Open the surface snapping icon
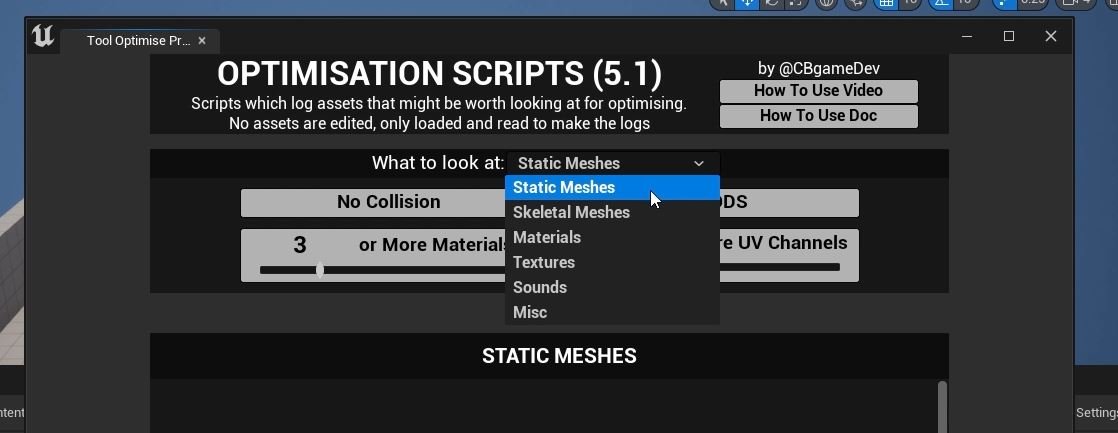1118x433 pixels. 855,3
